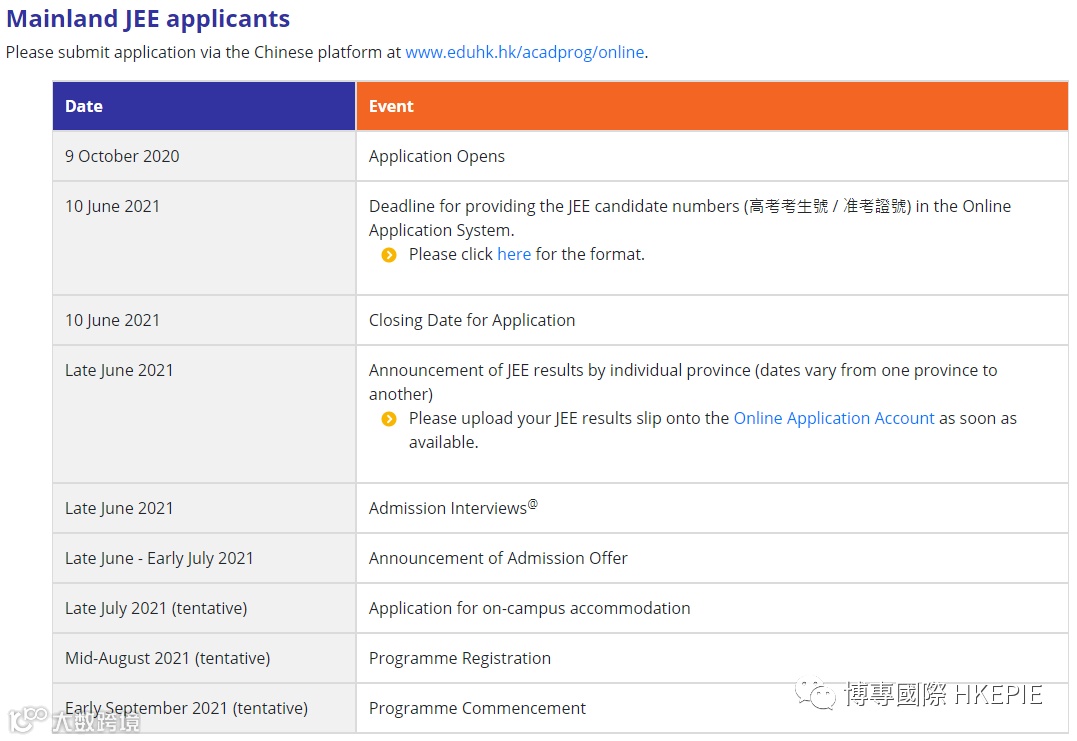Open the Online Application Account link
1077x741 pixels.
pos(834,418)
